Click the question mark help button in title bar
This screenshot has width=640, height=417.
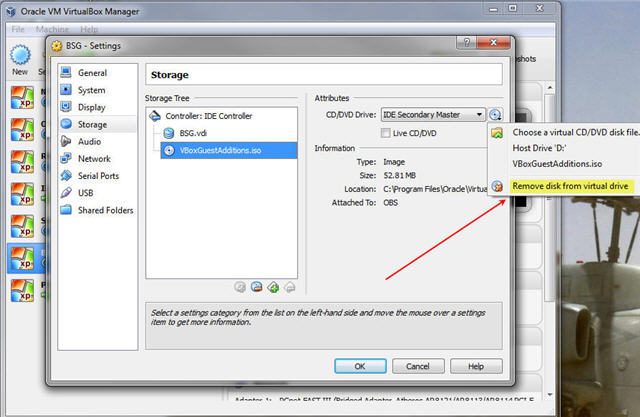click(x=467, y=42)
